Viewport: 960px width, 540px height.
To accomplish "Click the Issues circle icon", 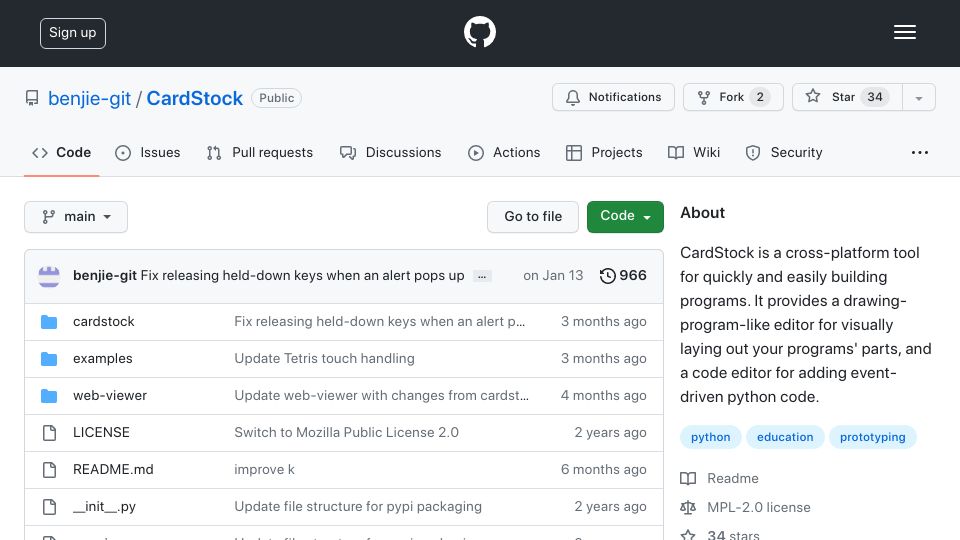I will pos(122,153).
